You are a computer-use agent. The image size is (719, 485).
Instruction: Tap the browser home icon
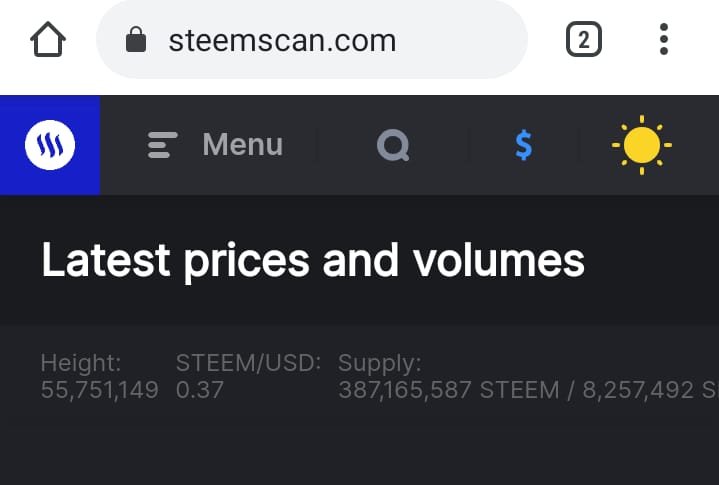pos(48,40)
